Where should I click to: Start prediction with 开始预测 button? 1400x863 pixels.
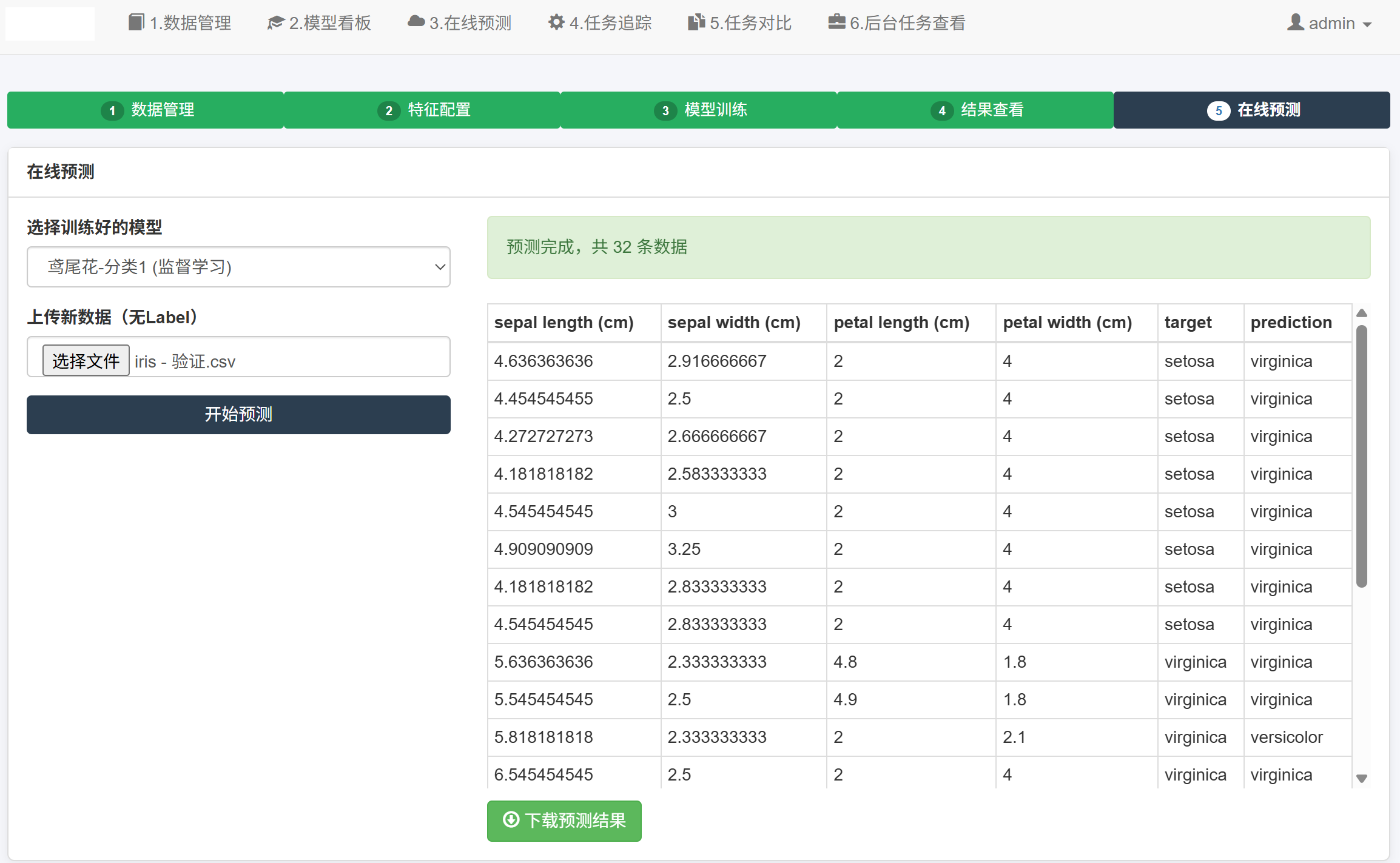click(238, 415)
